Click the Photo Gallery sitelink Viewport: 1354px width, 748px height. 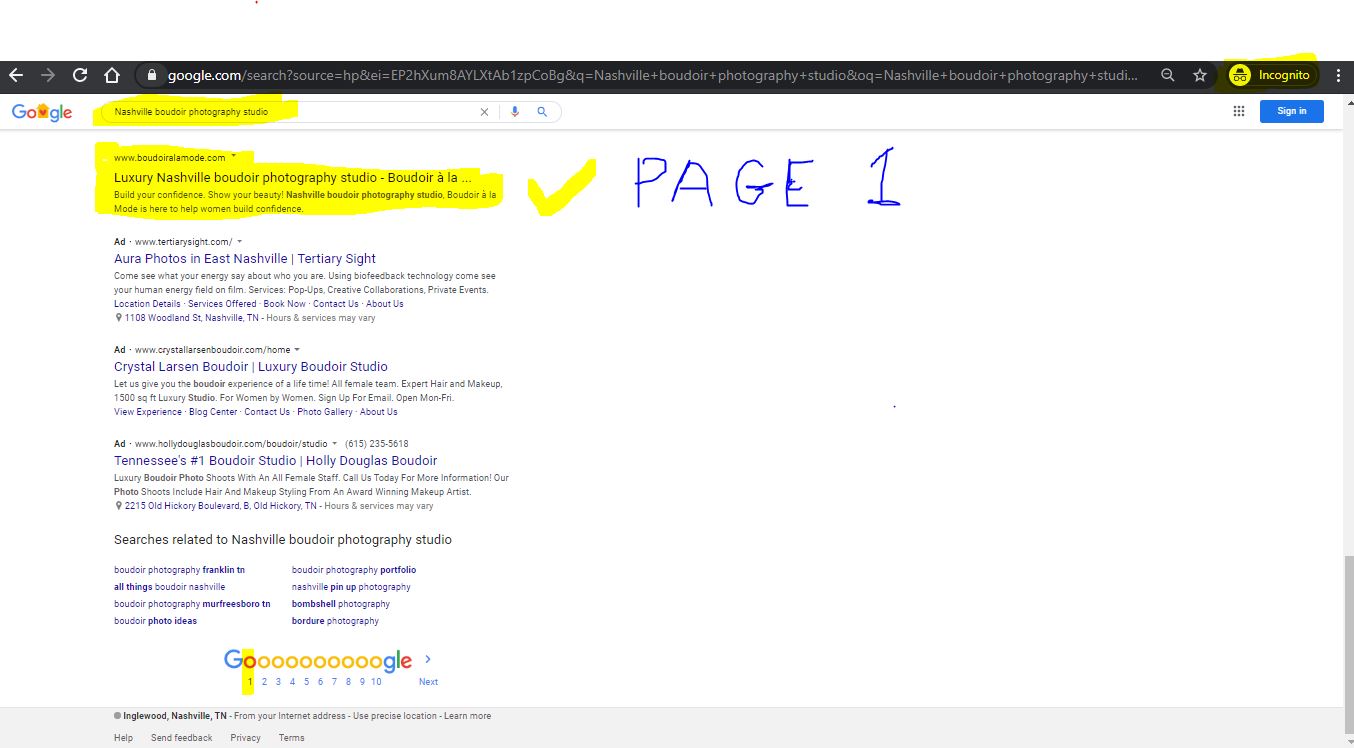325,412
